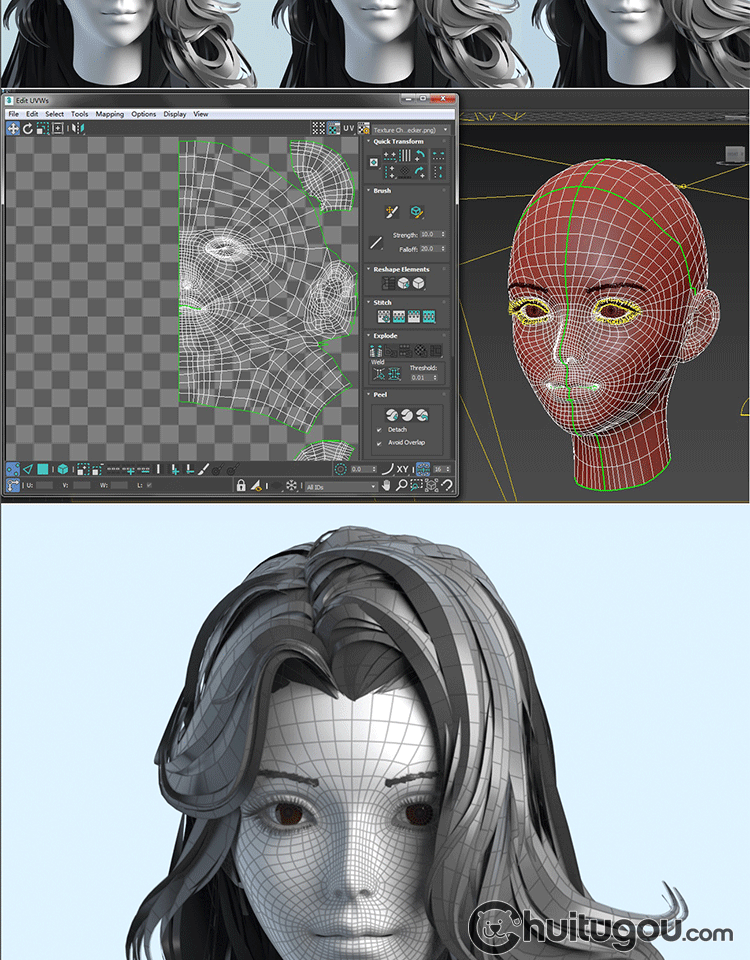
Task: Click the Straighten Selection icon in Reshape Elements
Action: [x=389, y=283]
